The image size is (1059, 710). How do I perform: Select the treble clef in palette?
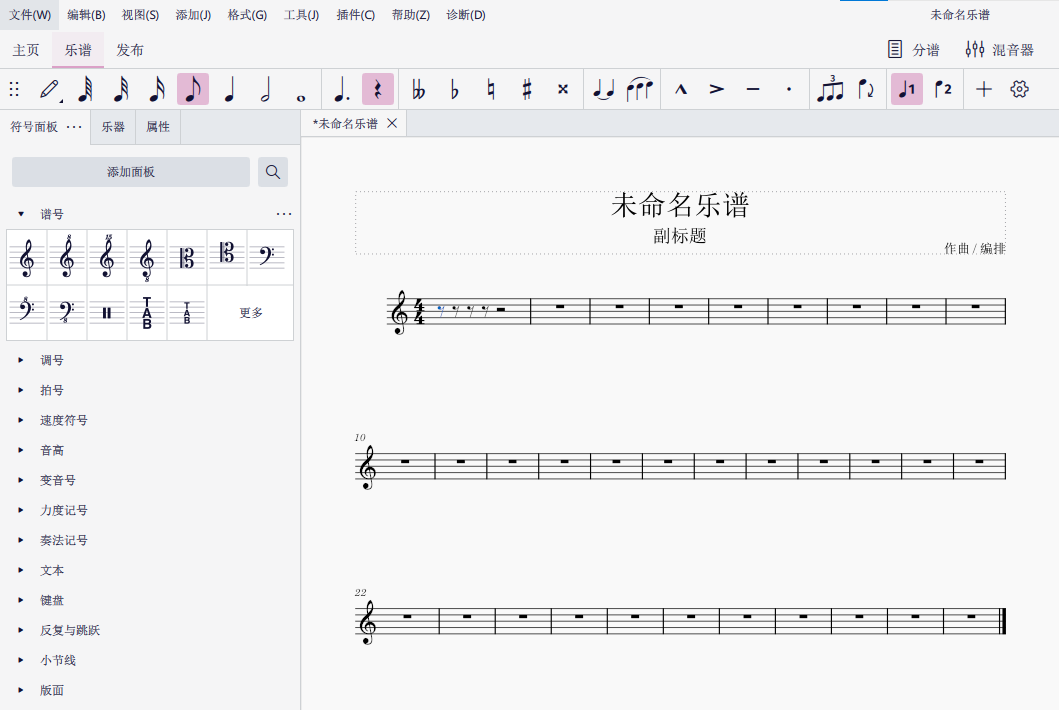pyautogui.click(x=26, y=255)
